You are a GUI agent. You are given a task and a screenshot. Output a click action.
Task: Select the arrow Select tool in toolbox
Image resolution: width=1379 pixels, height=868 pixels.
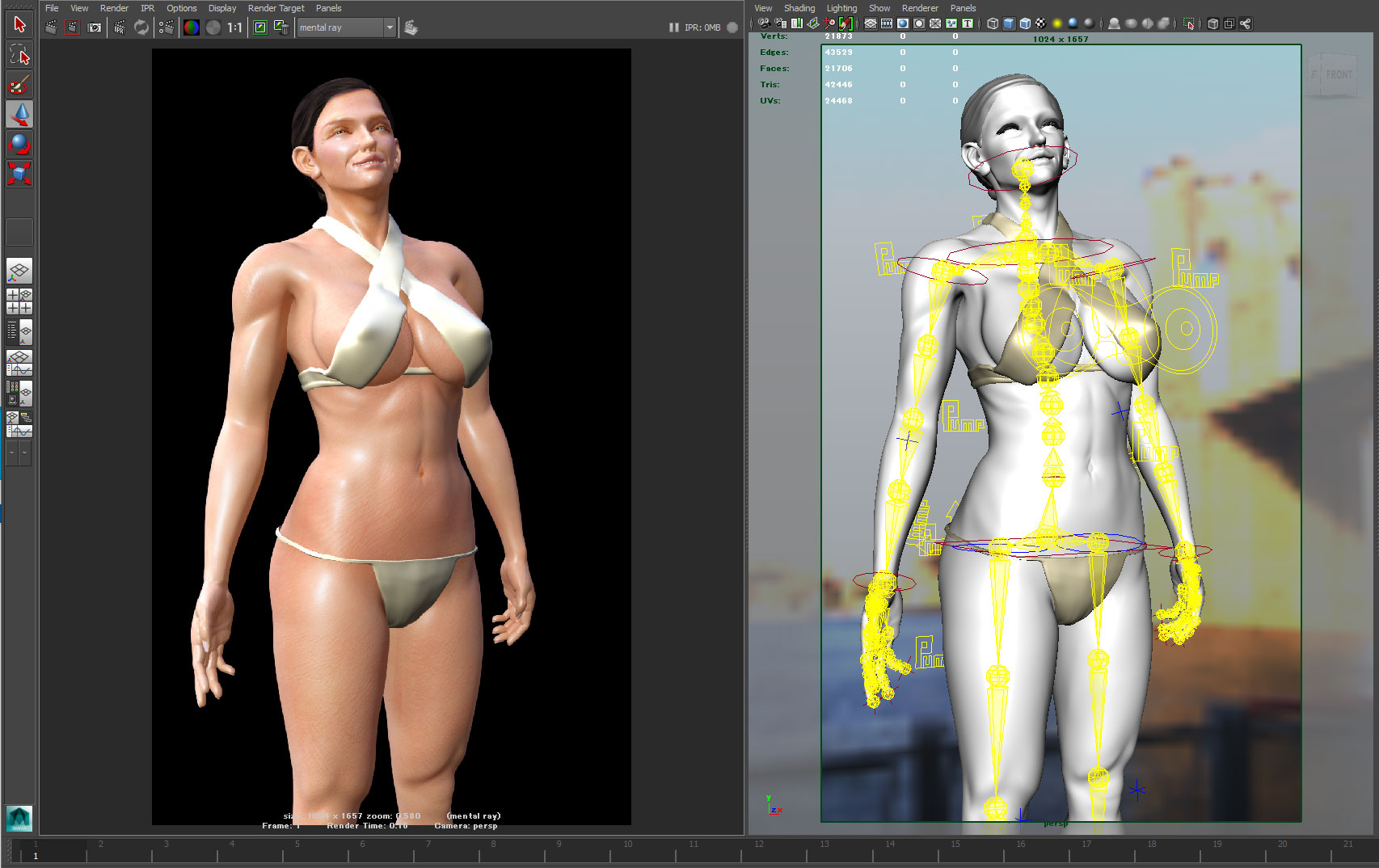pos(19,25)
